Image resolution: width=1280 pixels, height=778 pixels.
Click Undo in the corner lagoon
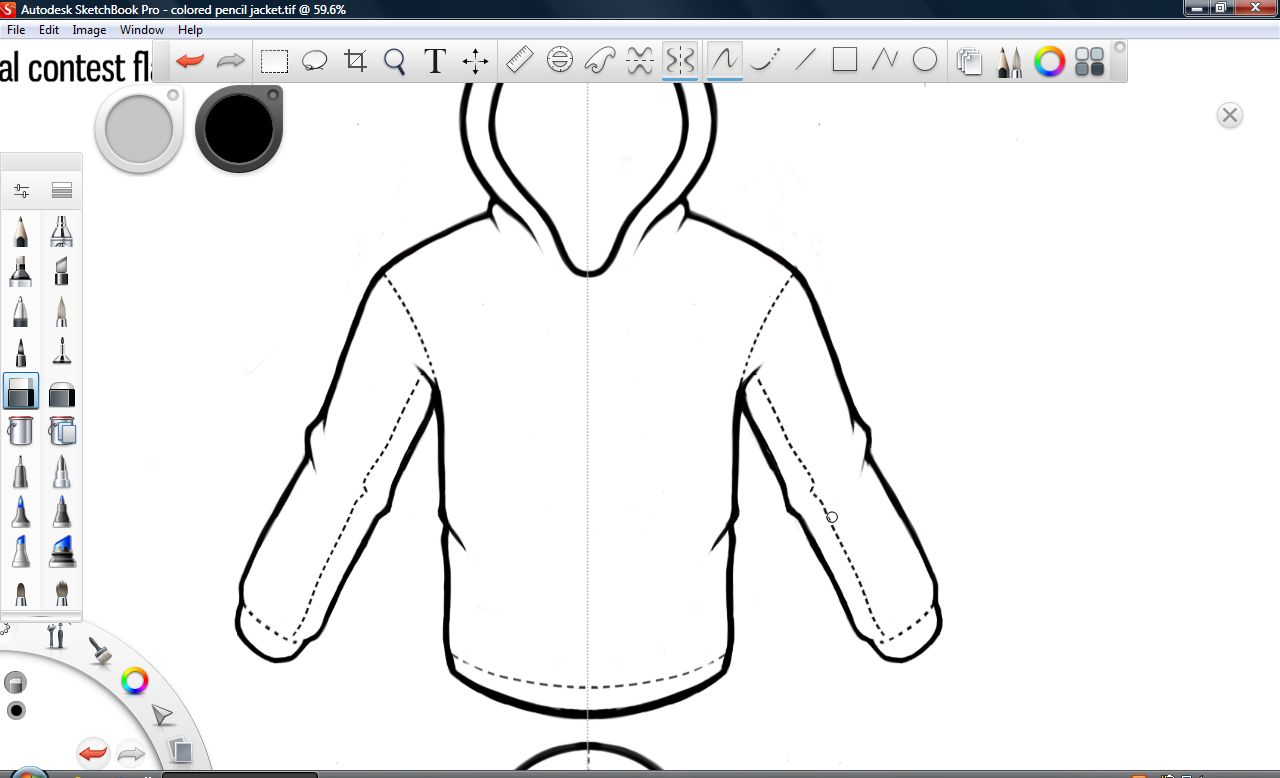coord(93,753)
